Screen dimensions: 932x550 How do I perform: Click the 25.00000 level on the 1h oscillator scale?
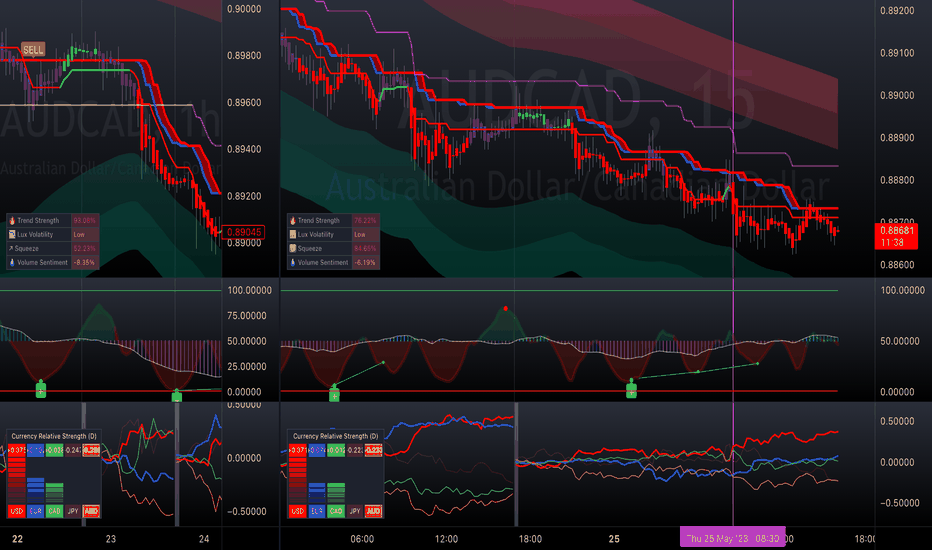[x=249, y=366]
